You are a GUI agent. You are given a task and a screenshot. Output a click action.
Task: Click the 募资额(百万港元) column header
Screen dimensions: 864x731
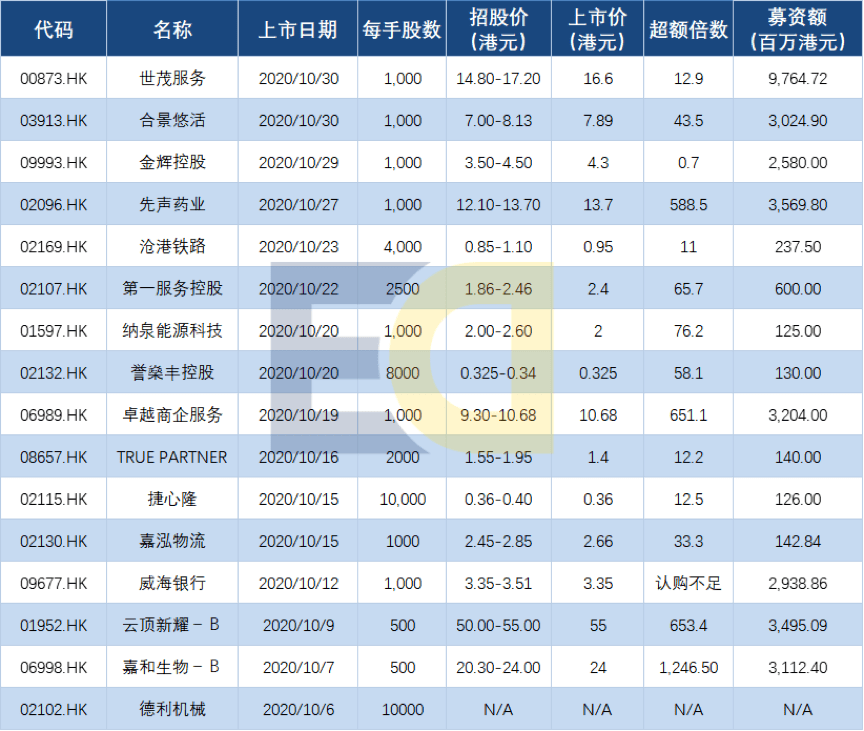click(798, 29)
